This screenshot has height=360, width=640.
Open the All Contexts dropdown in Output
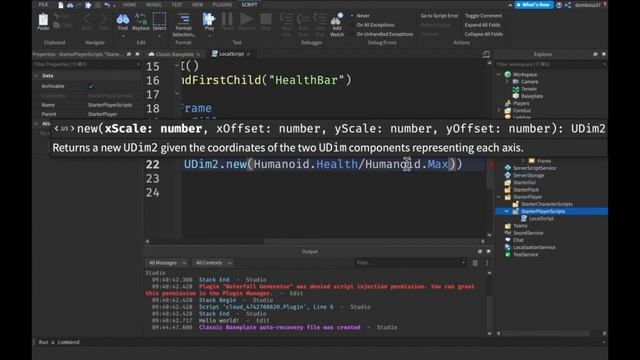click(x=213, y=263)
